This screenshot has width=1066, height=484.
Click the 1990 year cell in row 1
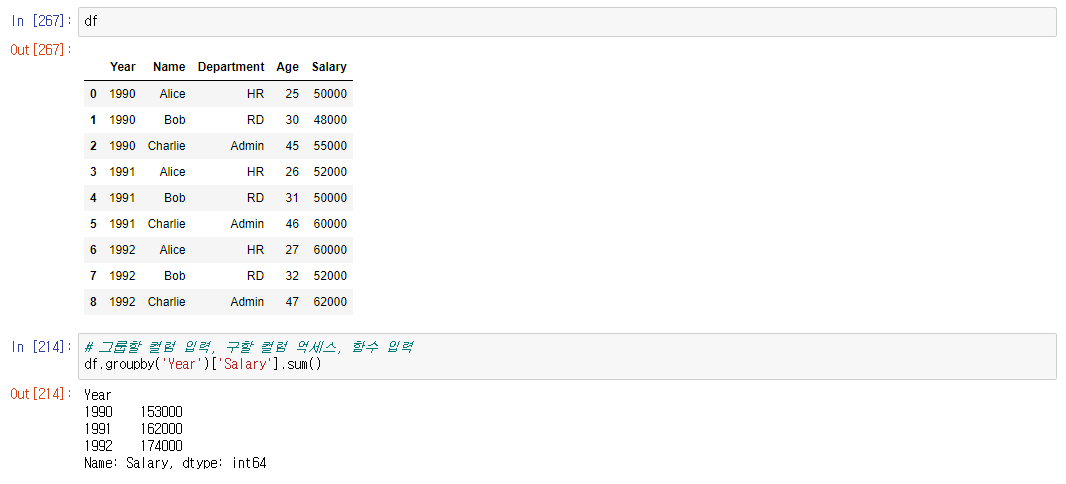[x=122, y=120]
